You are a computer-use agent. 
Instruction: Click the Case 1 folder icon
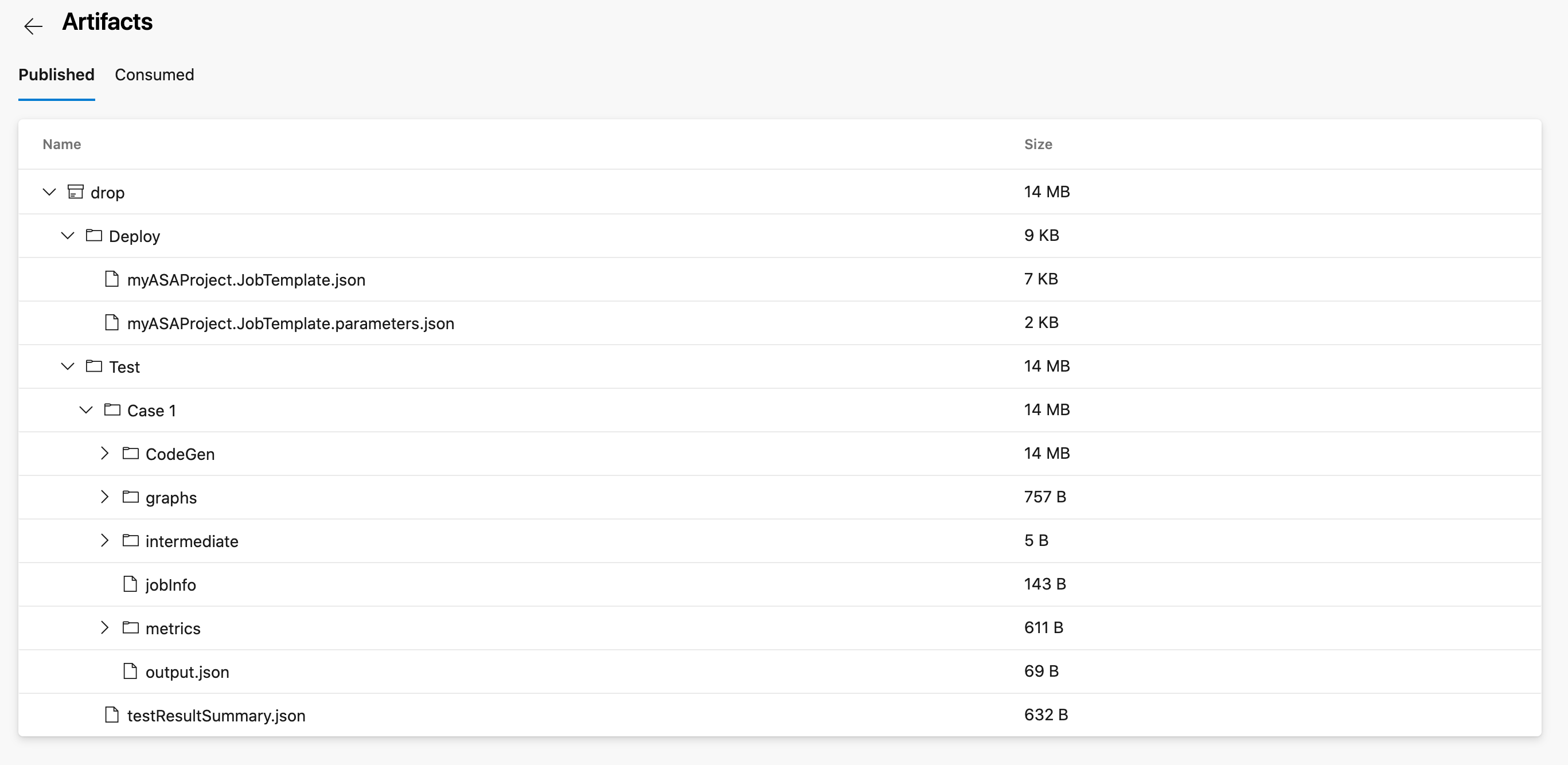(x=112, y=410)
